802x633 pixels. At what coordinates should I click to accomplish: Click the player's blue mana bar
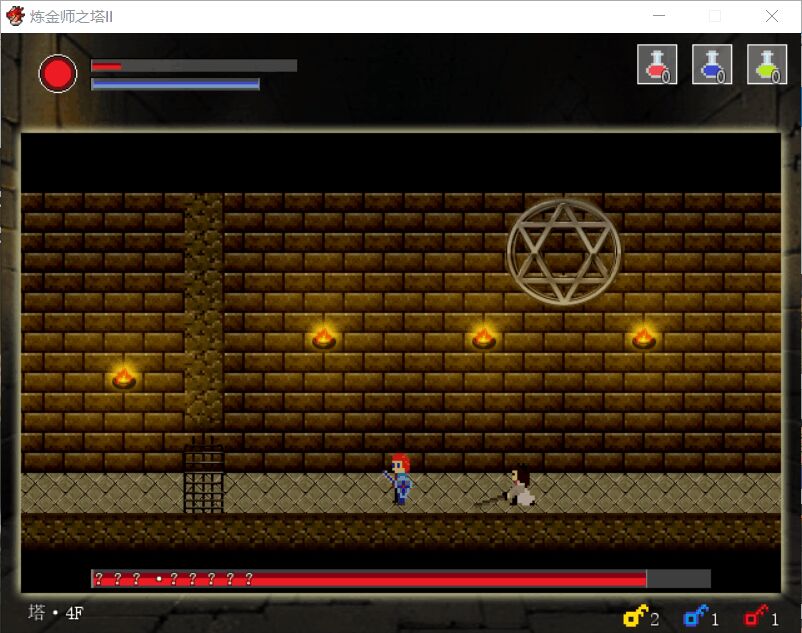click(175, 84)
